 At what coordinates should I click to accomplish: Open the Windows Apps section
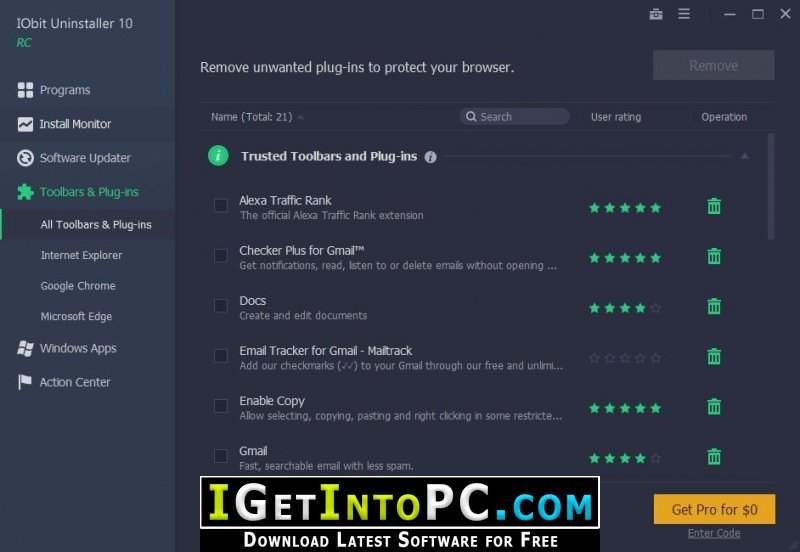coord(78,348)
